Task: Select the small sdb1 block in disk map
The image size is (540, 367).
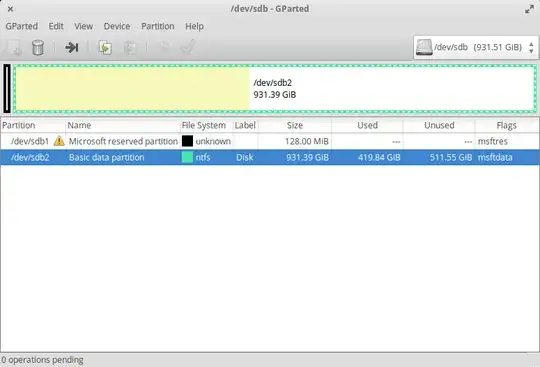Action: 7,88
